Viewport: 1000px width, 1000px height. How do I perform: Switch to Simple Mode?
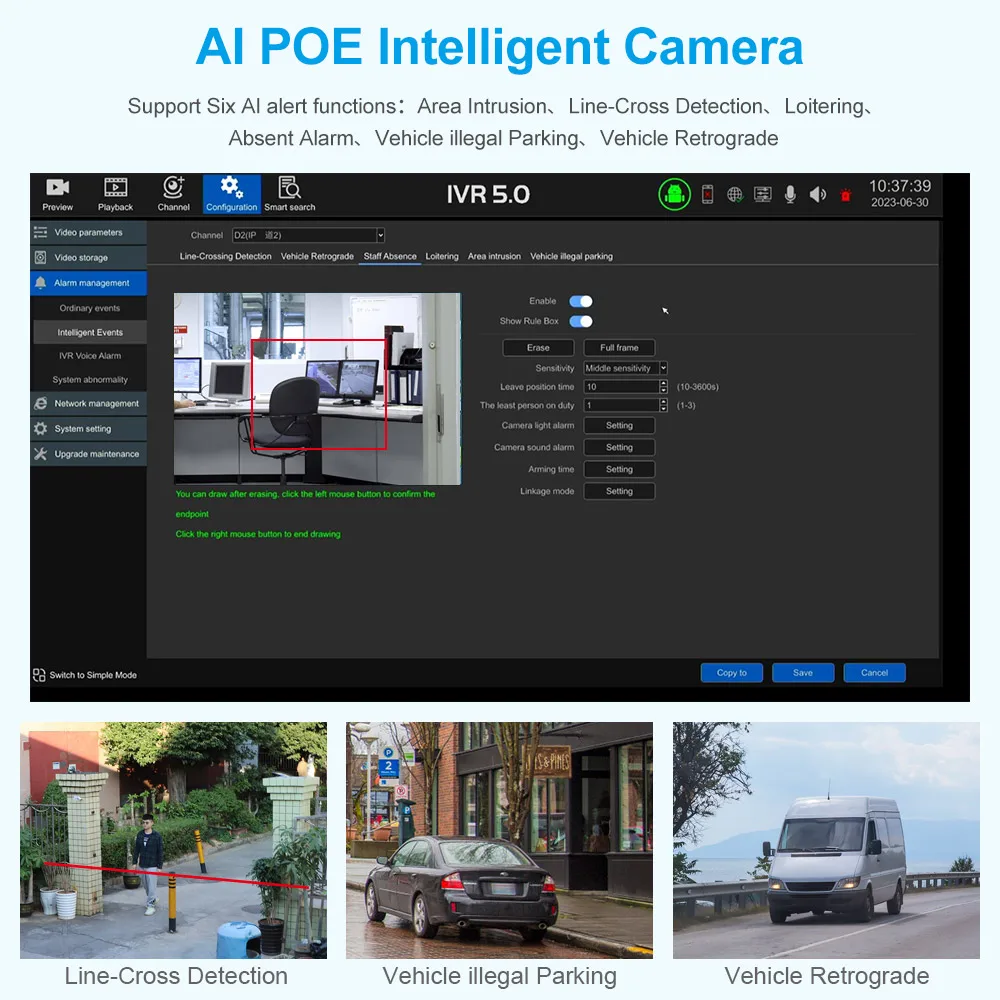(x=85, y=675)
